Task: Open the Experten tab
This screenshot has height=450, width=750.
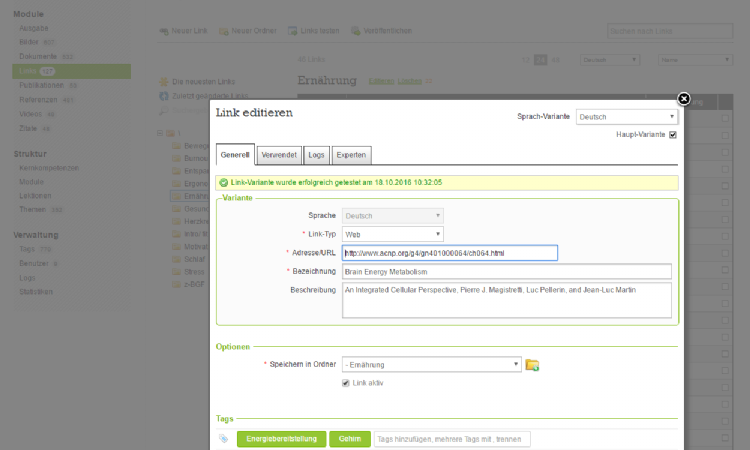Action: [x=351, y=155]
